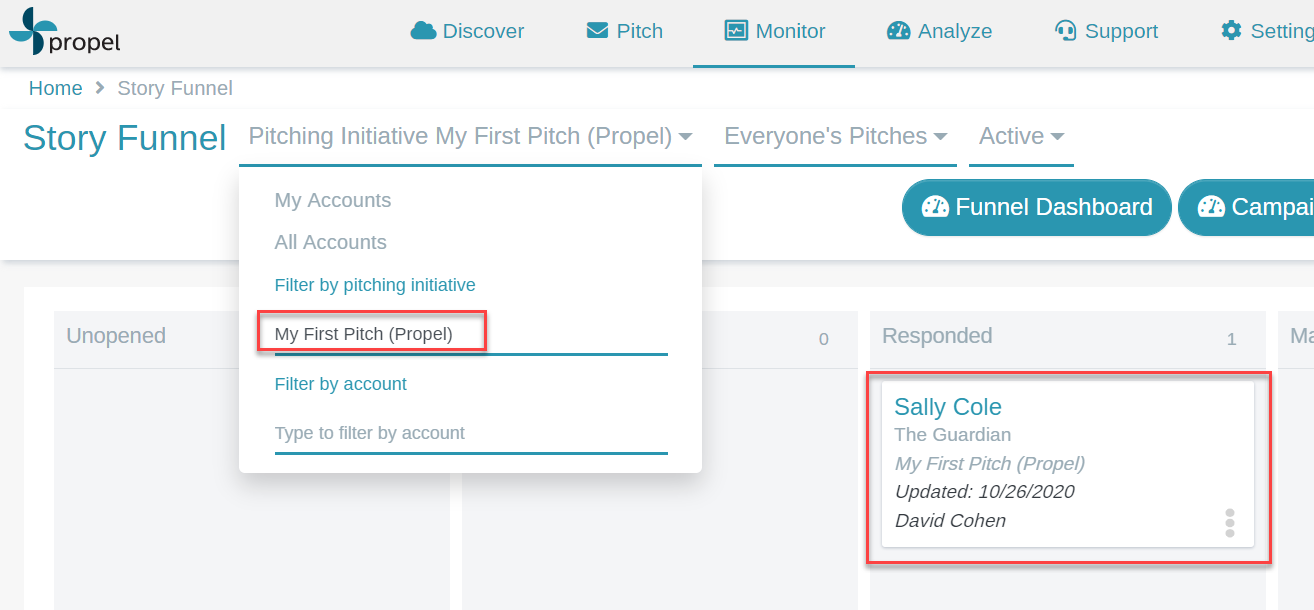Click the Analyze gauge icon
This screenshot has width=1314, height=610.
(x=898, y=31)
